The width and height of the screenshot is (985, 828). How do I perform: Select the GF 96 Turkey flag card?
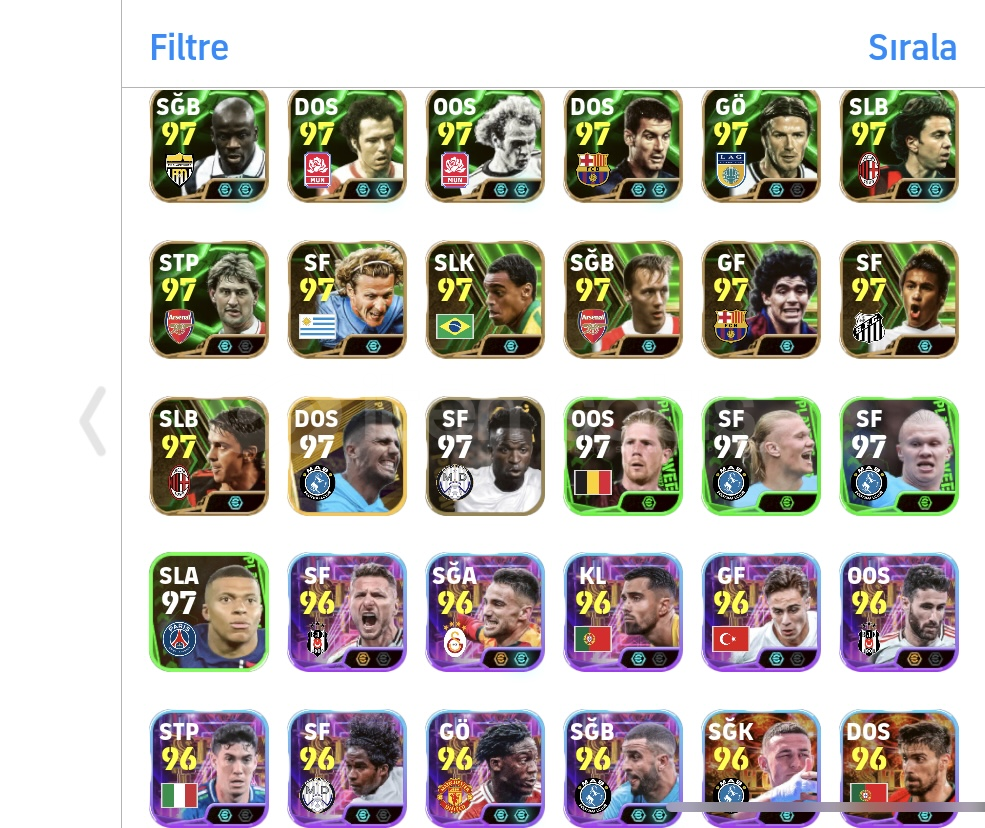[761, 612]
